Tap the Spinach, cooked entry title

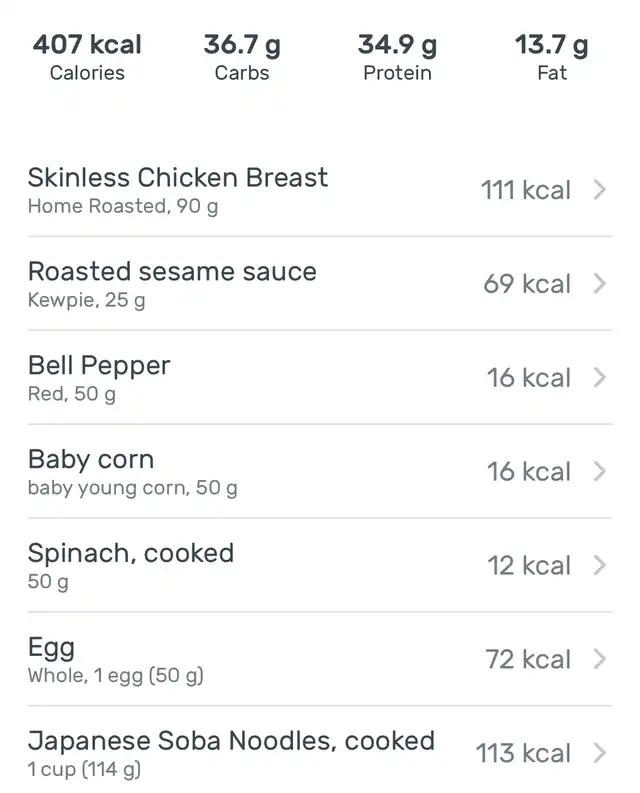pos(131,554)
